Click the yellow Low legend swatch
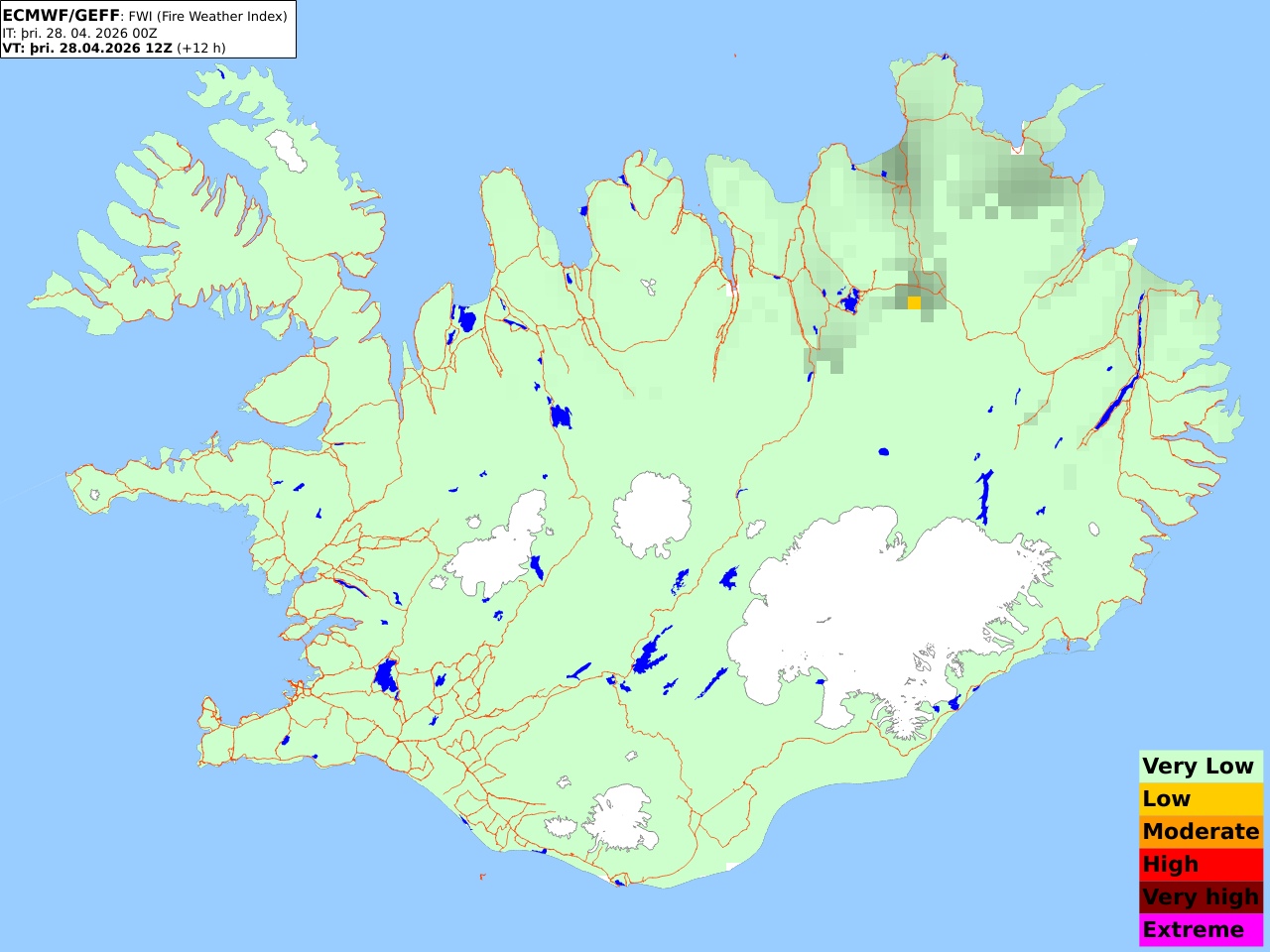Viewport: 1270px width, 952px height. (x=1201, y=799)
